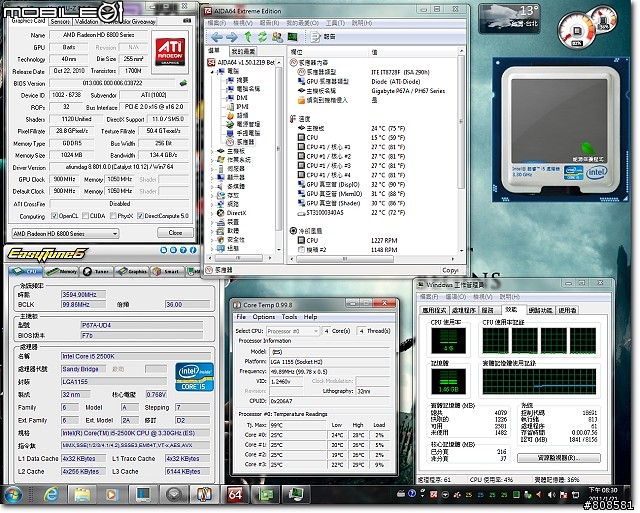Click the AIDA64 users toolbar icon
The height and width of the screenshot is (513, 640).
[278, 37]
